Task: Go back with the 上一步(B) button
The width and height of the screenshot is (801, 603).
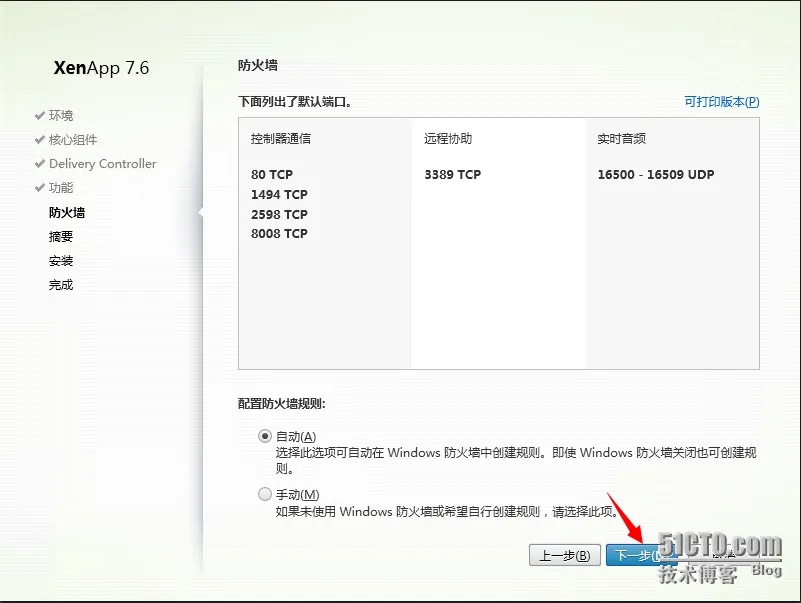Action: click(564, 555)
